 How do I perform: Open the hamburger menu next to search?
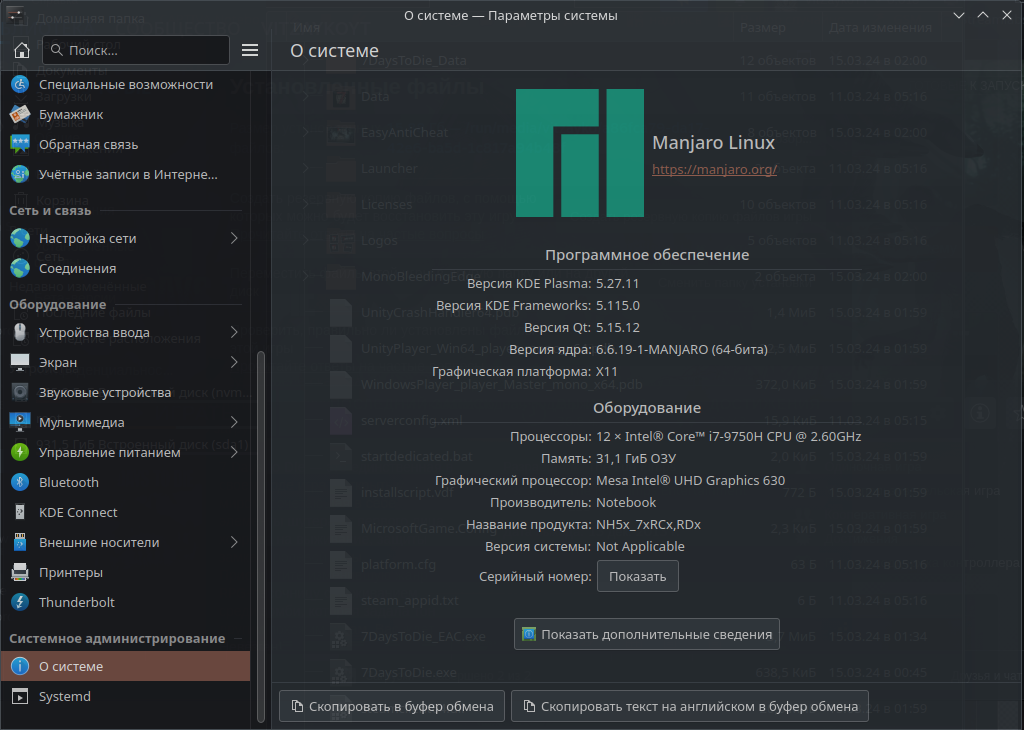(x=249, y=50)
